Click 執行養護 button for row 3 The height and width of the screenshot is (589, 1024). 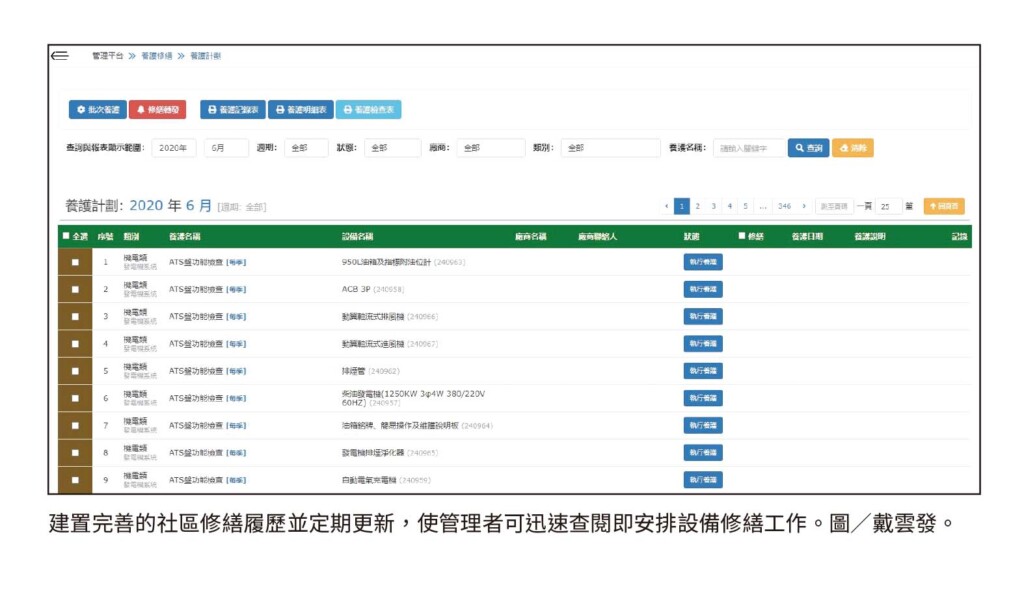tap(703, 317)
